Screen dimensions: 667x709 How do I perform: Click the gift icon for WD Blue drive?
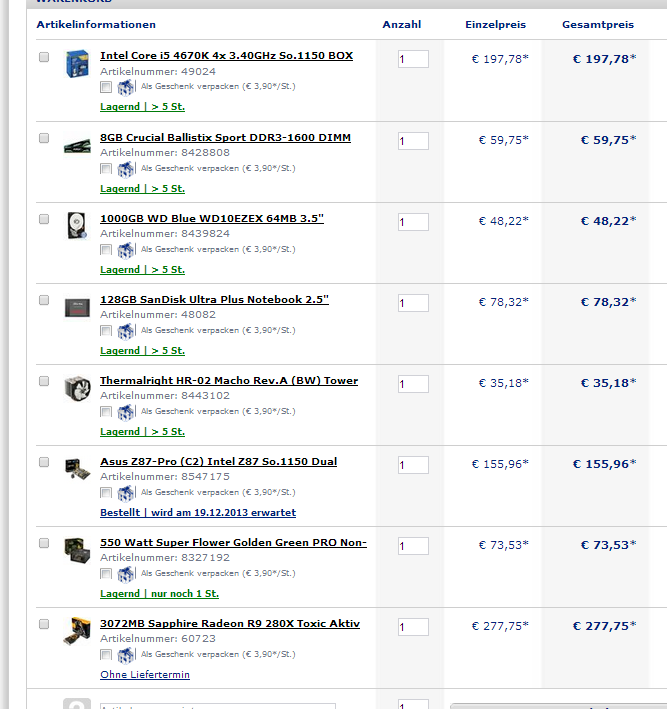pyautogui.click(x=125, y=250)
